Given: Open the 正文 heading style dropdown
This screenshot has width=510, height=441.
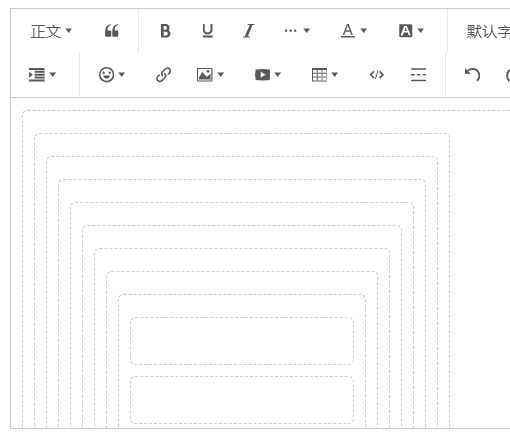Looking at the screenshot, I should (51, 31).
